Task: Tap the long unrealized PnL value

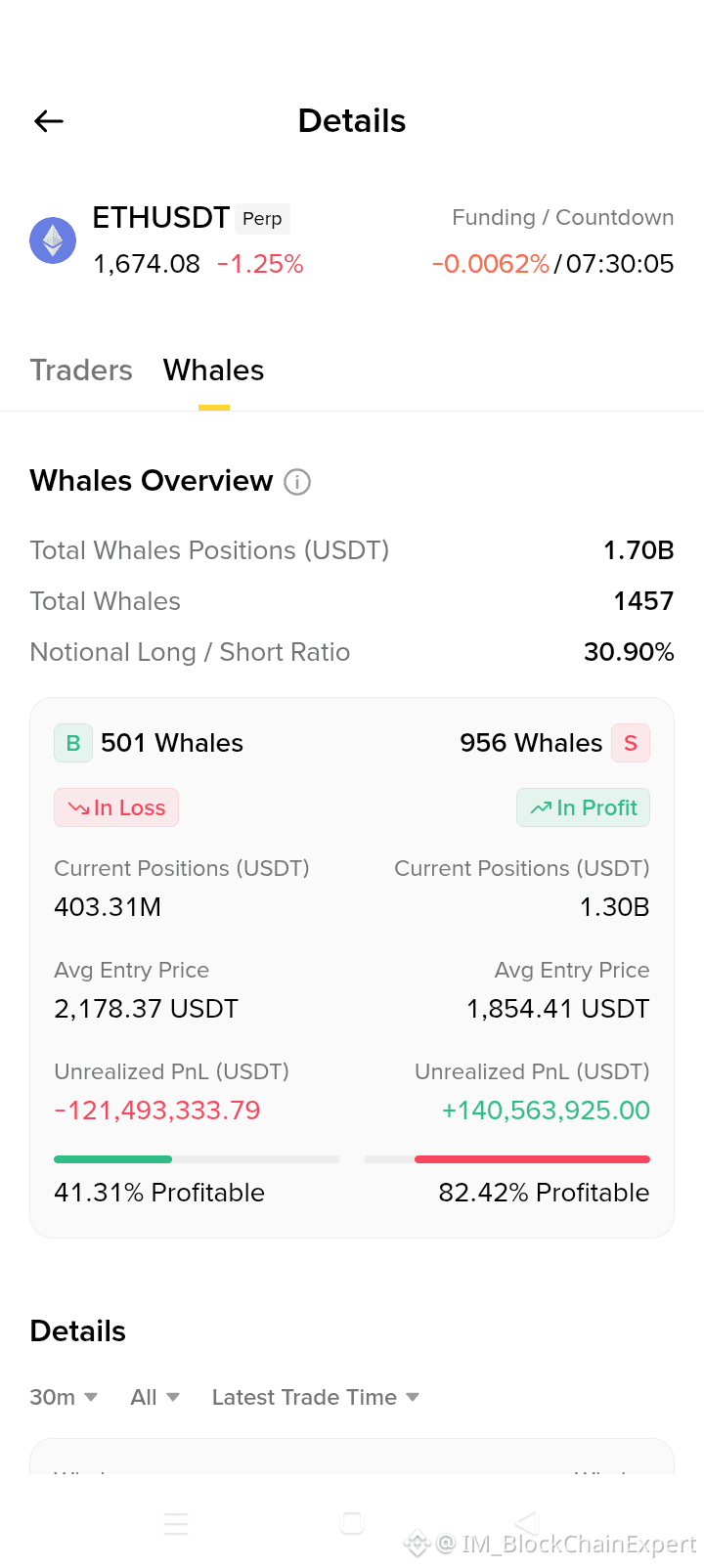Action: (x=157, y=1111)
